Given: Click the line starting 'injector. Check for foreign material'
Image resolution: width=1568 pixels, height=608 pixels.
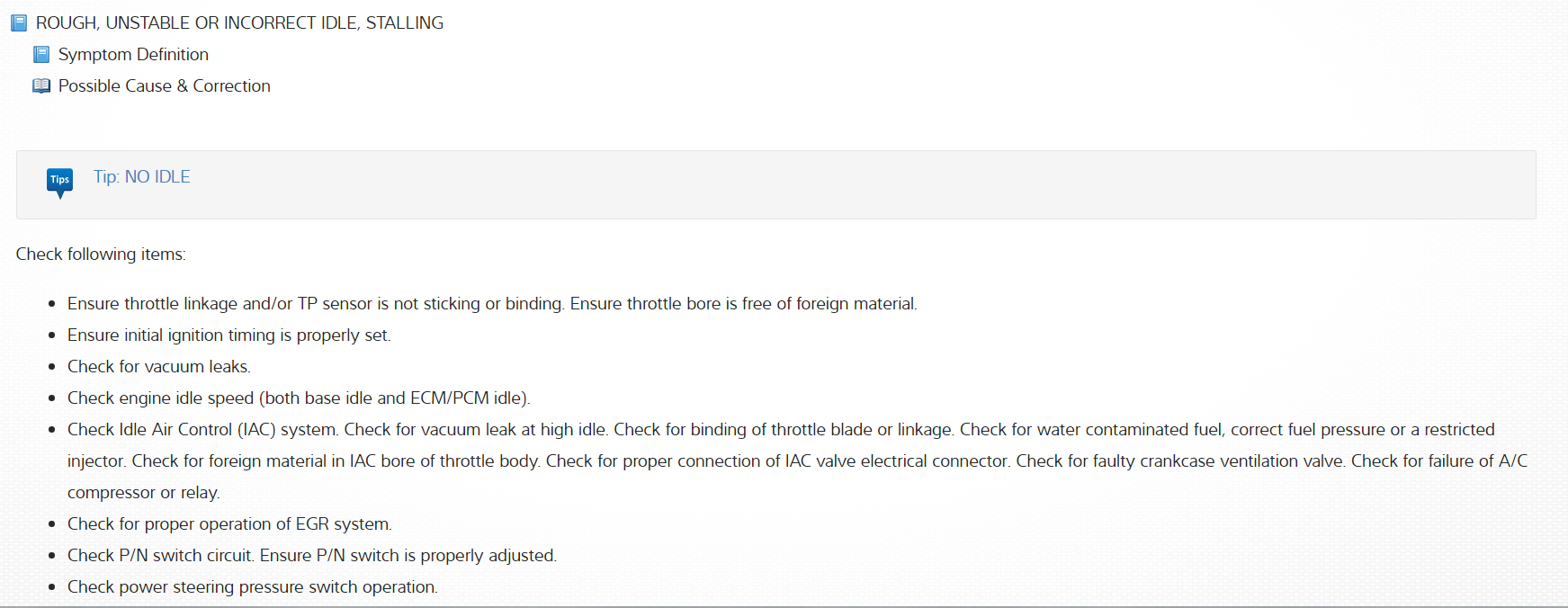Looking at the screenshot, I should (x=797, y=461).
